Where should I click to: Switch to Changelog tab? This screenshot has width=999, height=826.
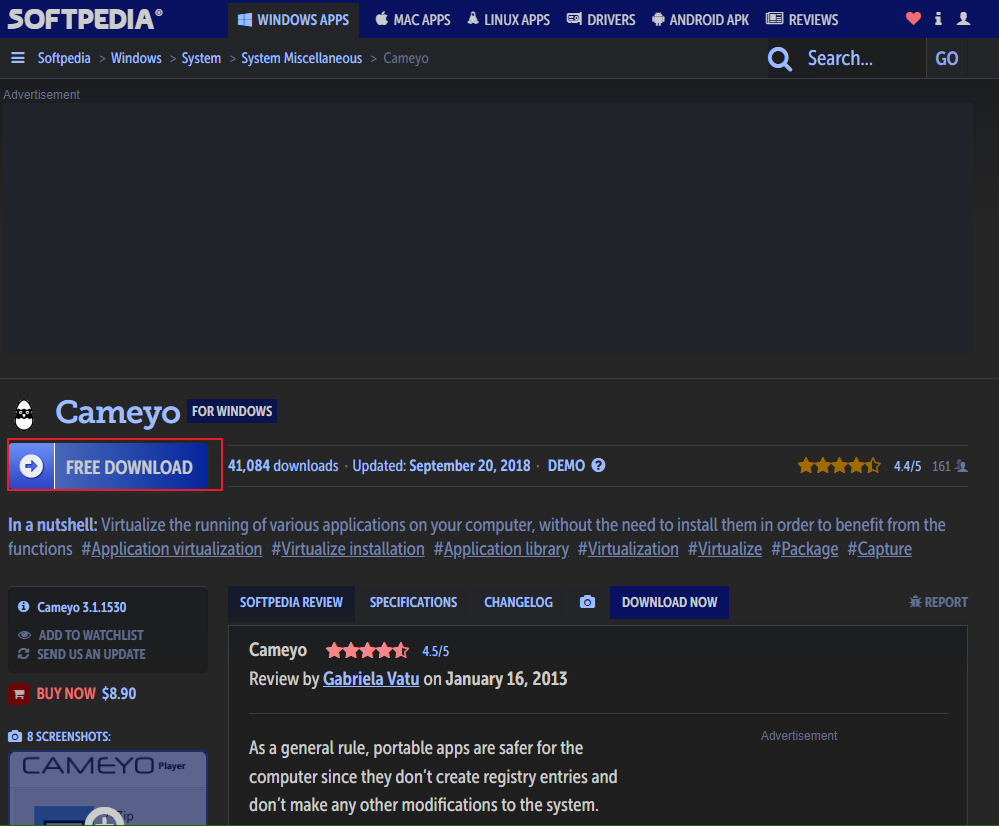(519, 602)
